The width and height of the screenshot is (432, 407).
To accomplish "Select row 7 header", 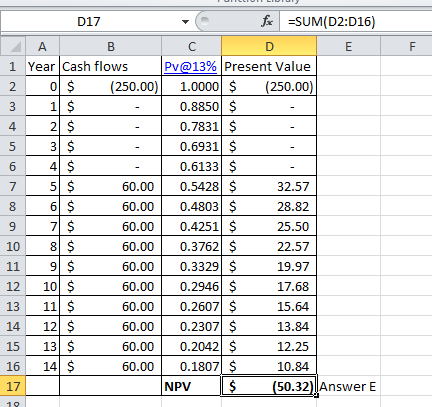I will 13,186.
